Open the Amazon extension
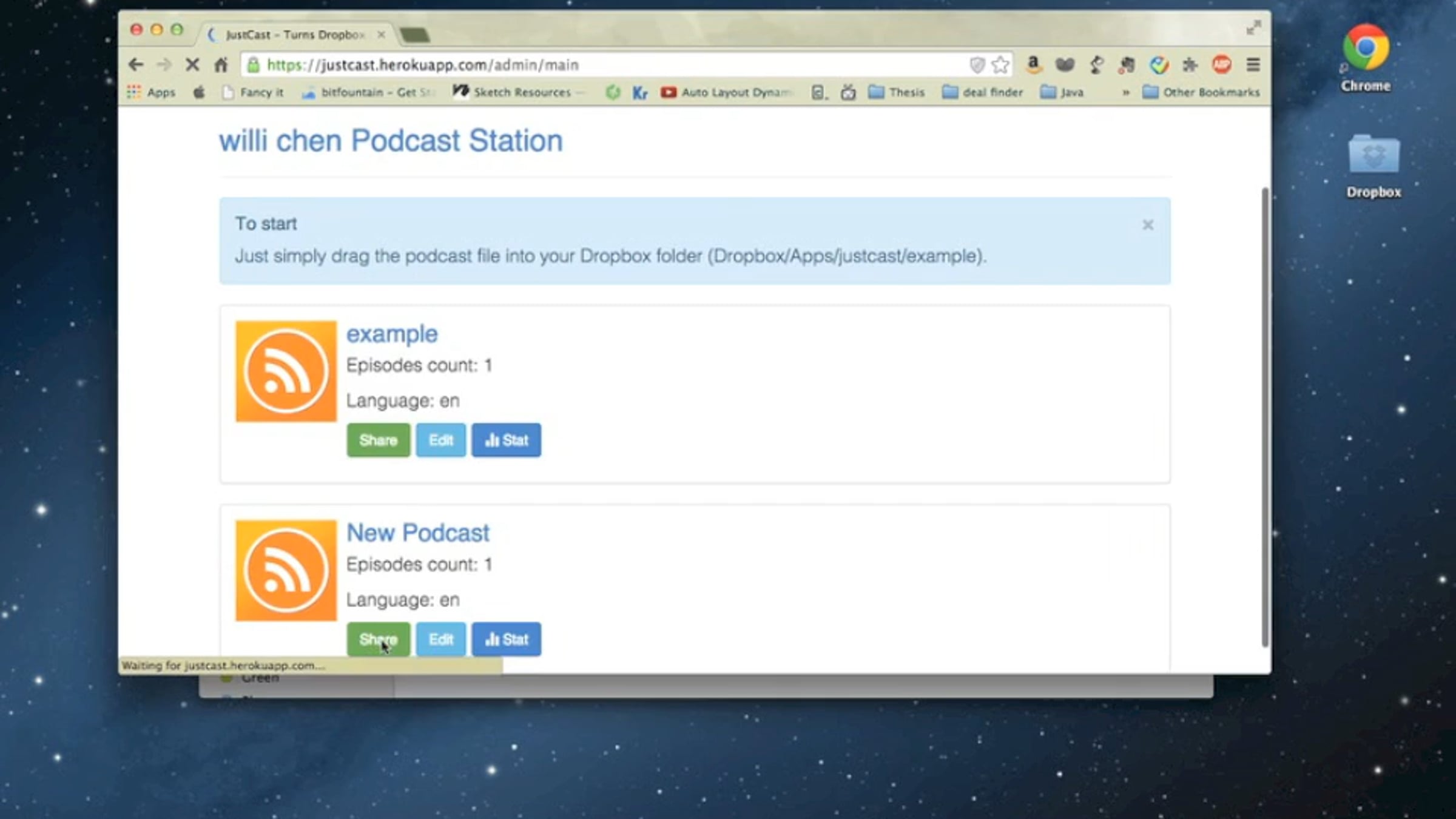The image size is (1456, 819). coord(1033,64)
